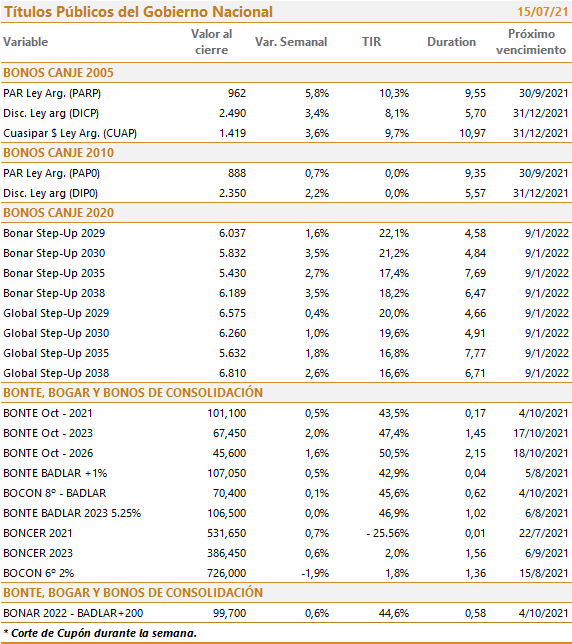The width and height of the screenshot is (572, 644).
Task: Select the BONTE Oct - 2026 row label
Action: pos(48,453)
